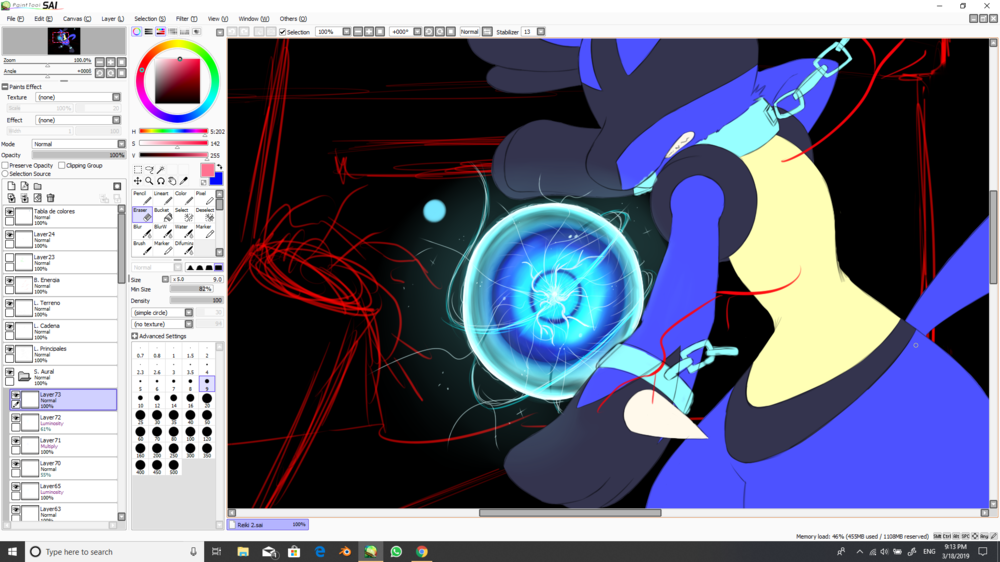Viewport: 1000px width, 562px height.
Task: Open the Stabilizer value dropdown
Action: (541, 32)
